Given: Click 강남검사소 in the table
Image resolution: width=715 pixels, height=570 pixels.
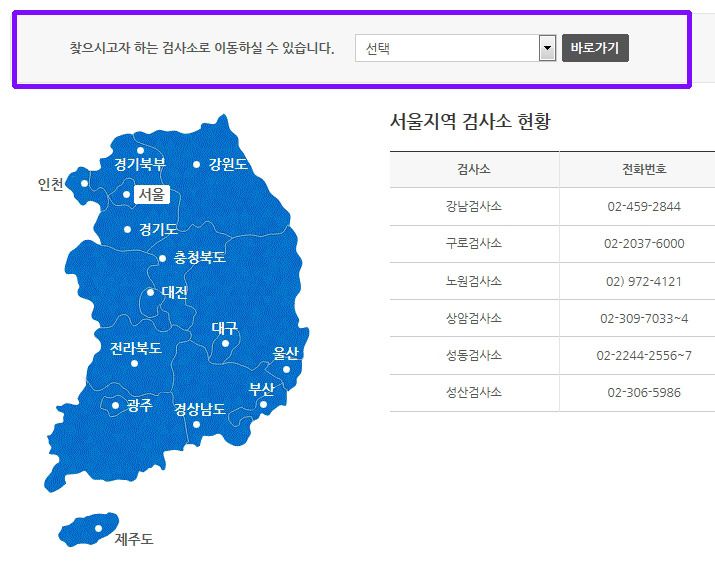Looking at the screenshot, I should click(474, 206).
